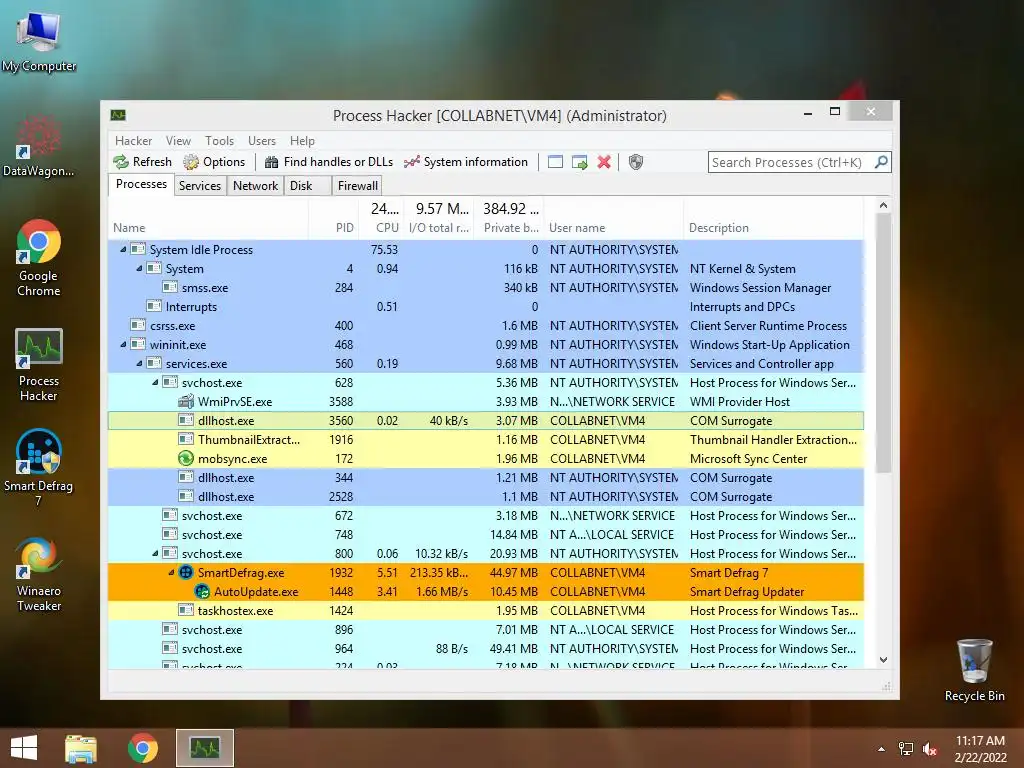Image resolution: width=1024 pixels, height=768 pixels.
Task: Click the Refresh toolbar button
Action: tap(142, 162)
